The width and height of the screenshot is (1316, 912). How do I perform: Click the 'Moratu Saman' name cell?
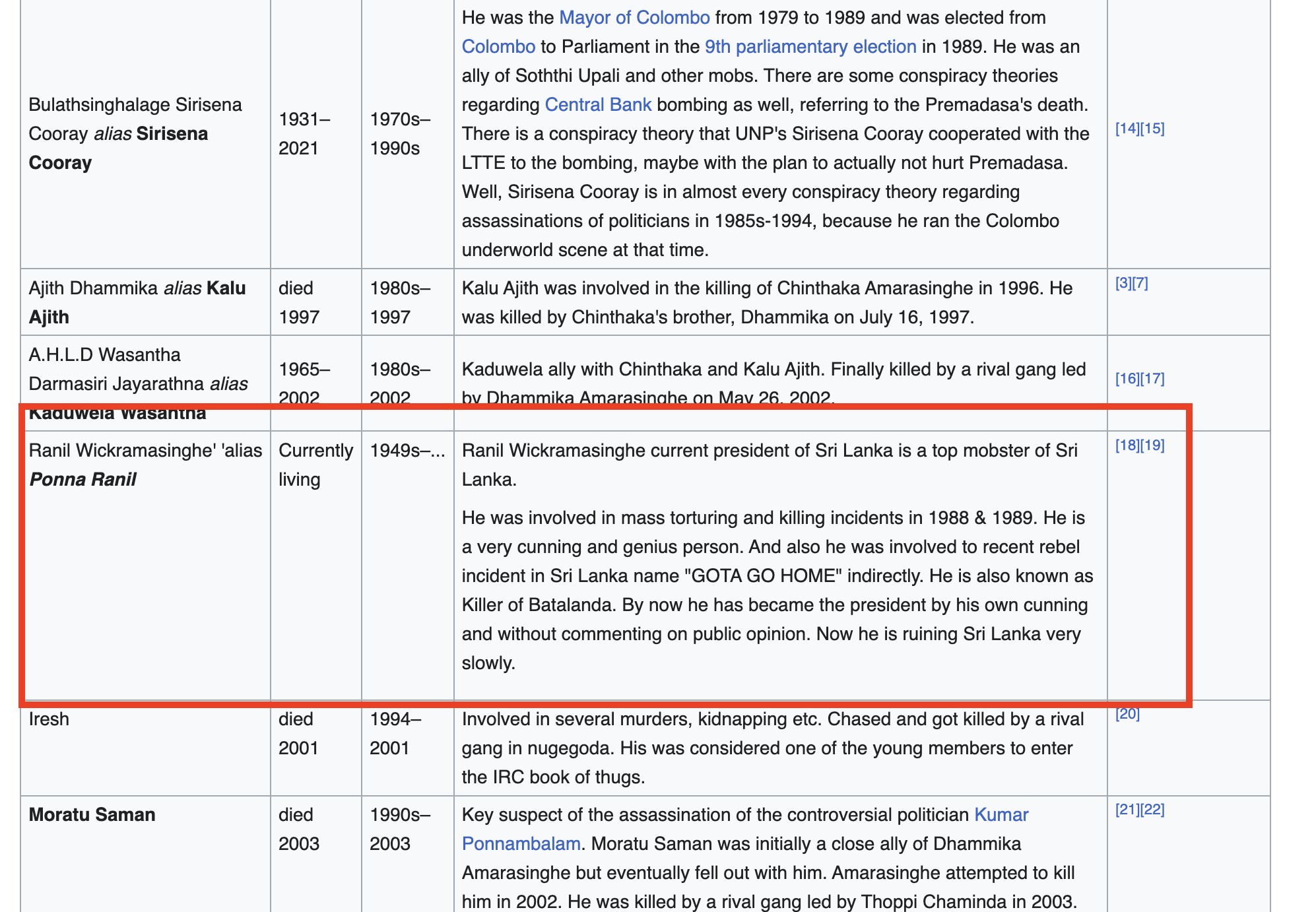tap(145, 854)
